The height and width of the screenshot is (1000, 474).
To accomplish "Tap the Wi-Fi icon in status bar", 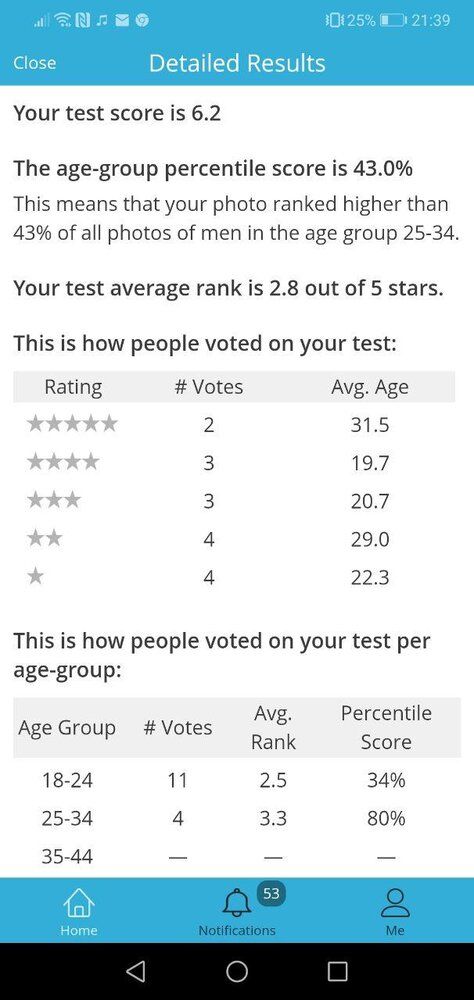I will tap(63, 20).
